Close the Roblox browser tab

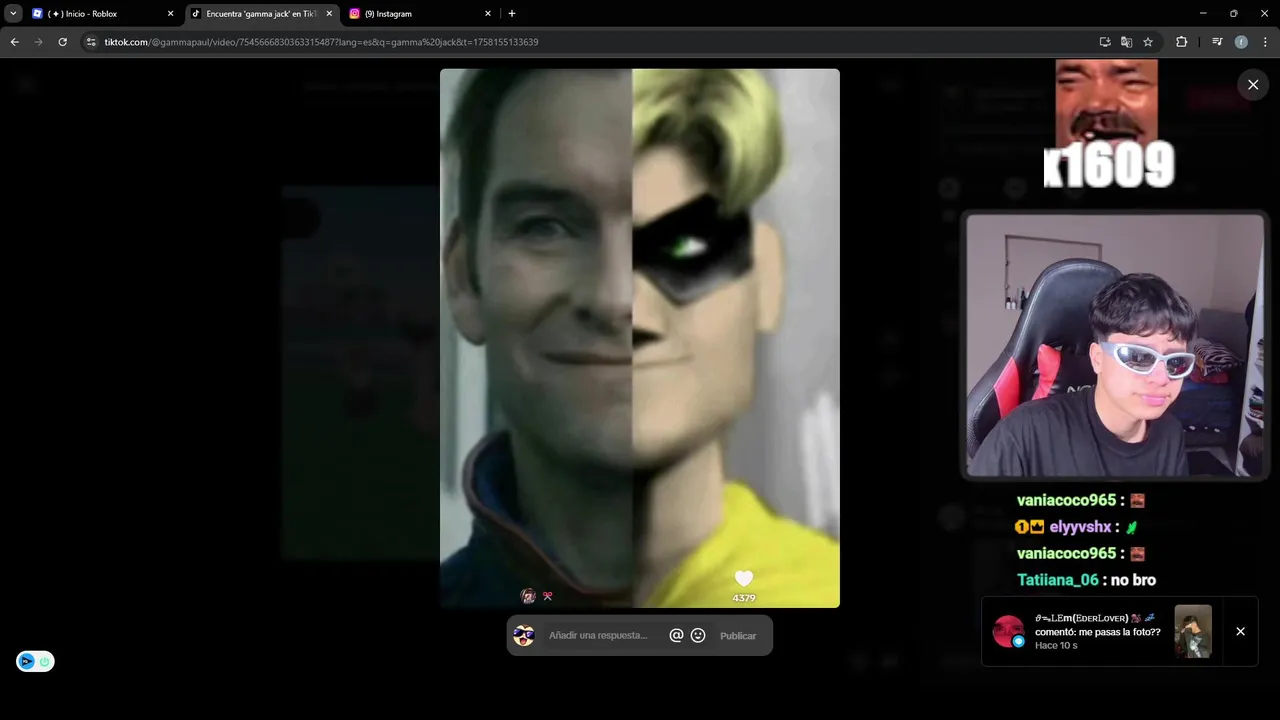(x=170, y=14)
